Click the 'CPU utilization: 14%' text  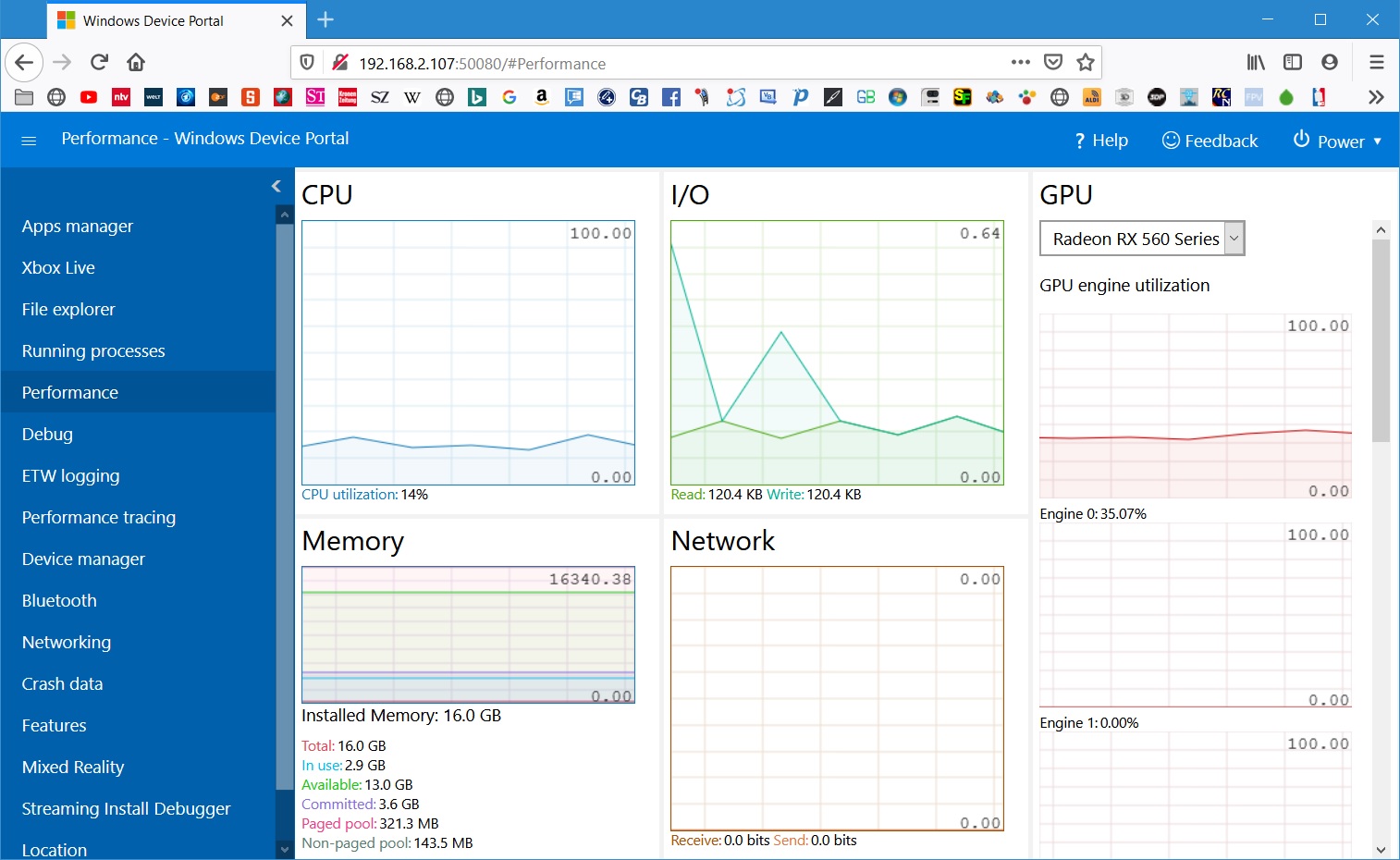[364, 495]
